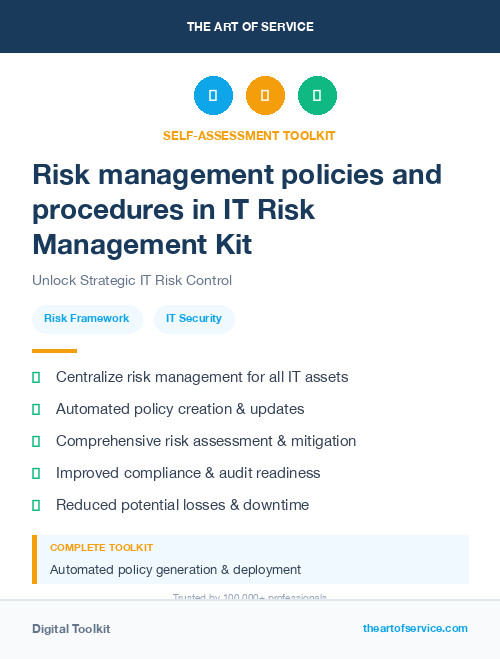Click the Self-Assessment Toolkit label

(x=249, y=136)
